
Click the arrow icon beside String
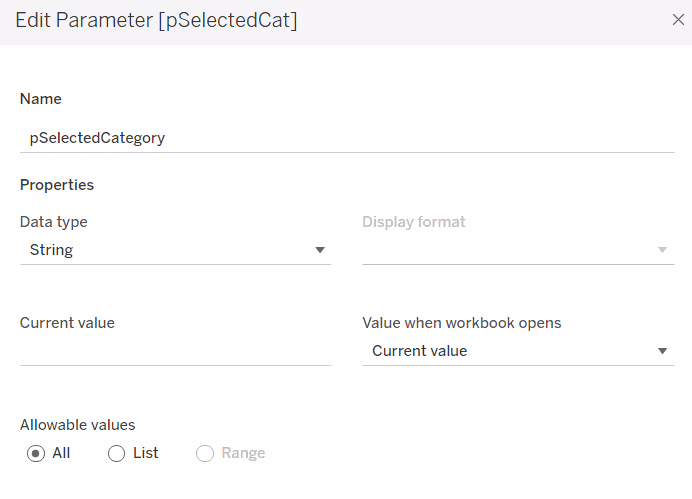click(x=320, y=250)
